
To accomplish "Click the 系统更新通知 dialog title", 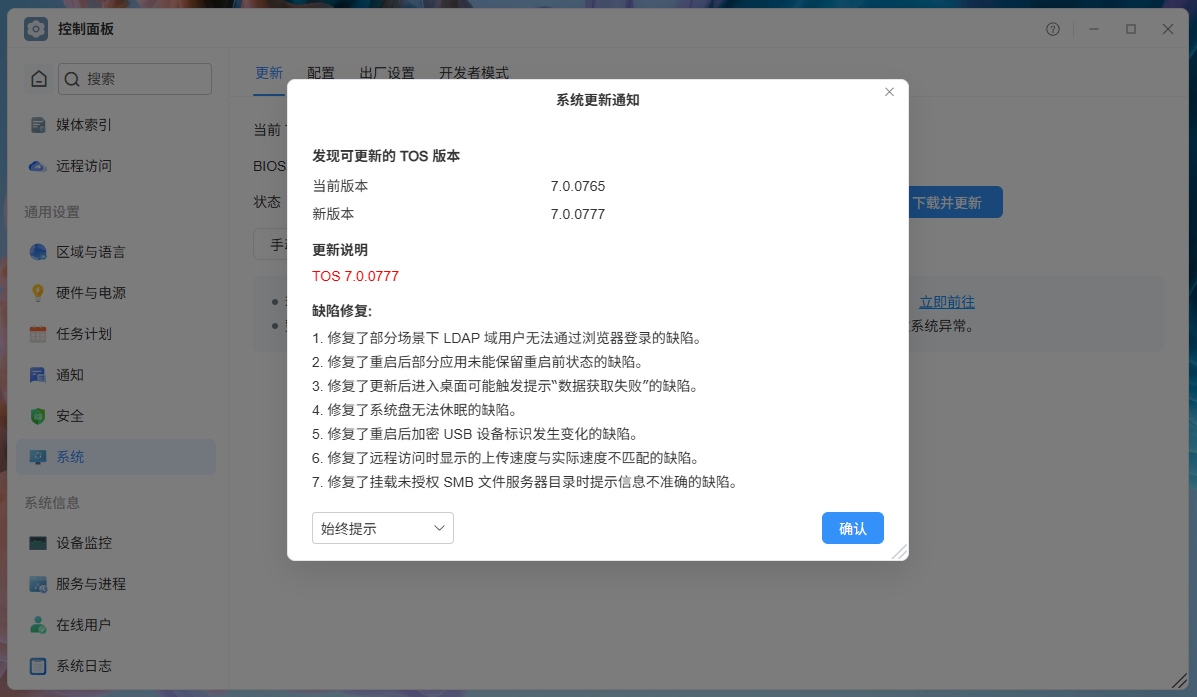I will pyautogui.click(x=598, y=100).
